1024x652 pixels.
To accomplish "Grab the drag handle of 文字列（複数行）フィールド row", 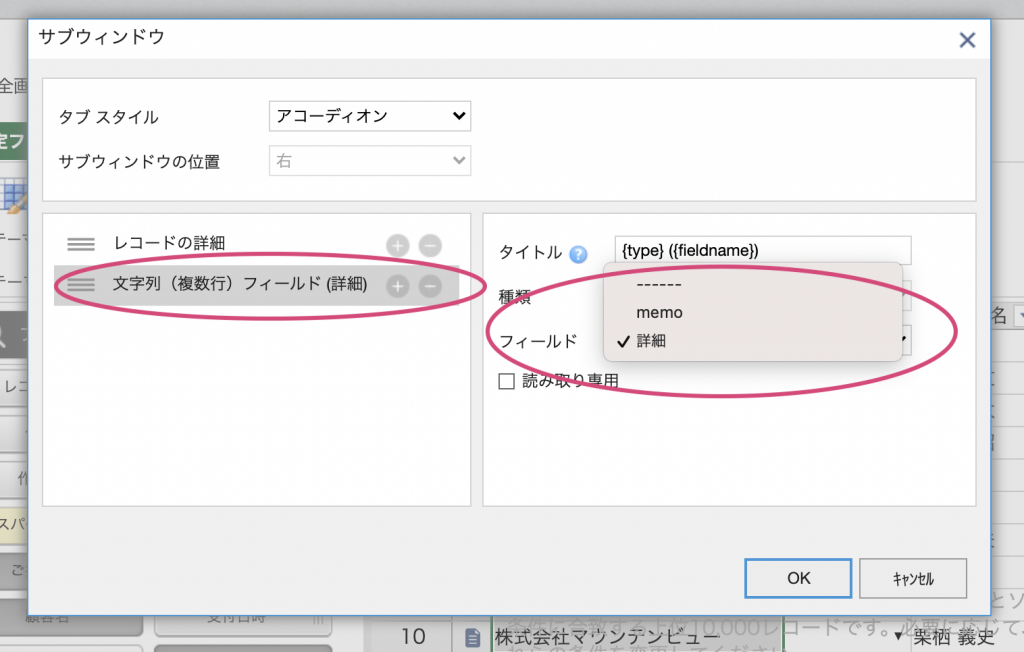I will click(81, 285).
